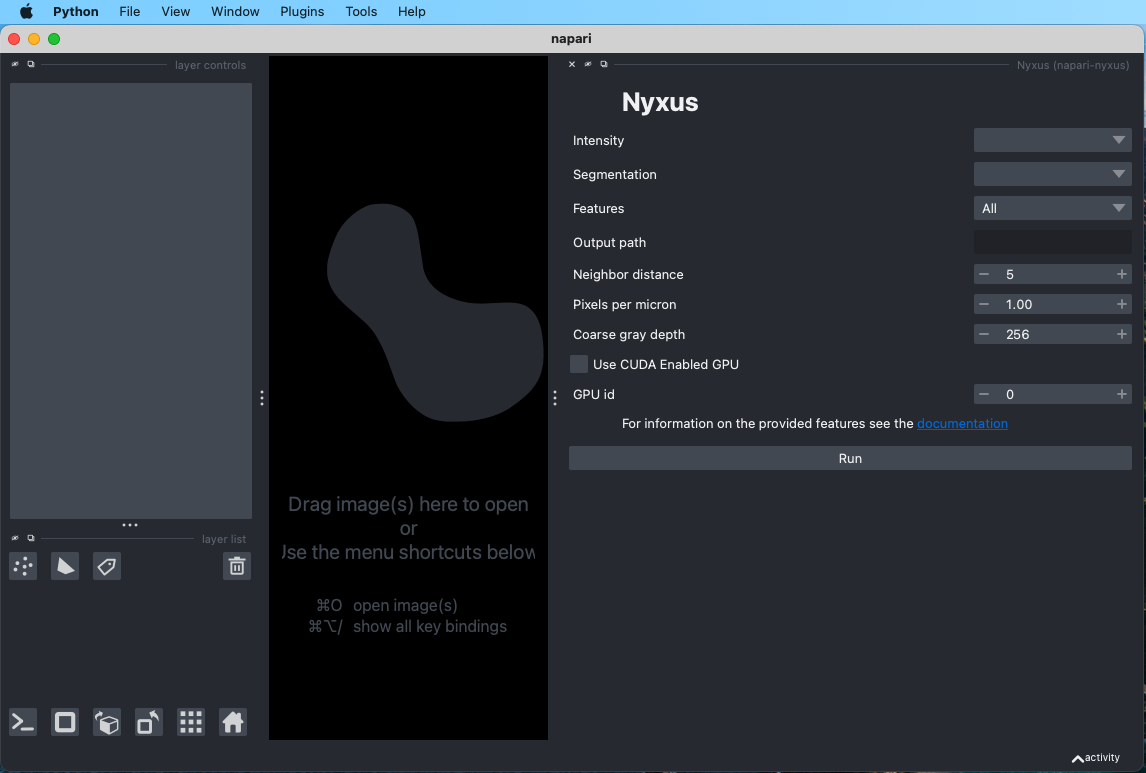The height and width of the screenshot is (773, 1146).
Task: Float the layer list panel
Action: point(31,538)
